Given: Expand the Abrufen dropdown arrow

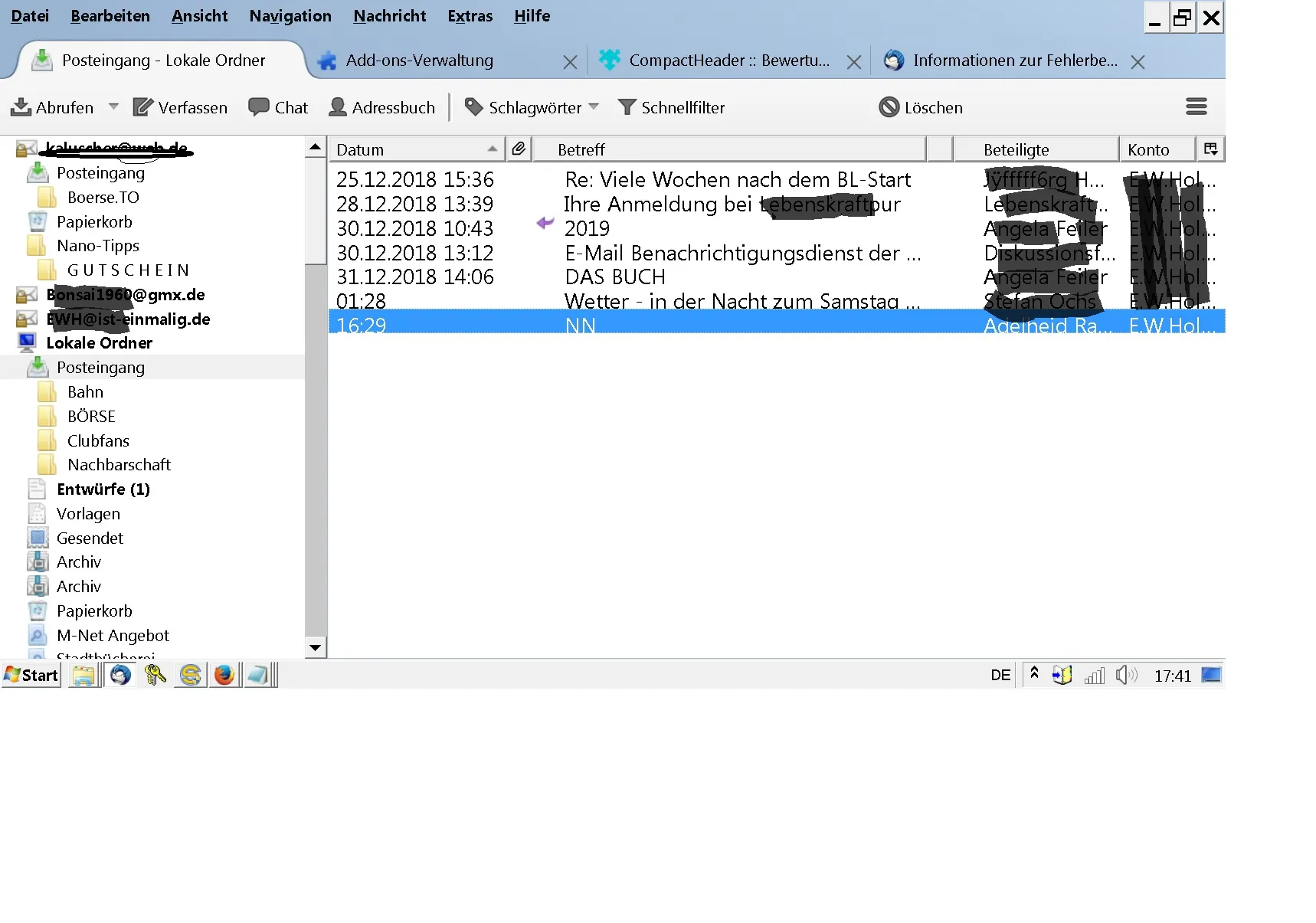Looking at the screenshot, I should (x=113, y=106).
